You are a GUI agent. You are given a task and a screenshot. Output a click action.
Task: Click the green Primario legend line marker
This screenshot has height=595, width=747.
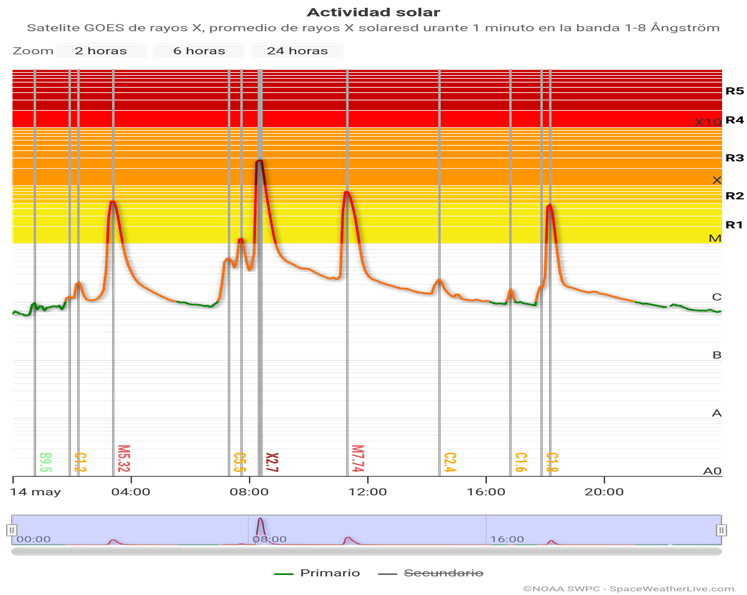pos(284,573)
